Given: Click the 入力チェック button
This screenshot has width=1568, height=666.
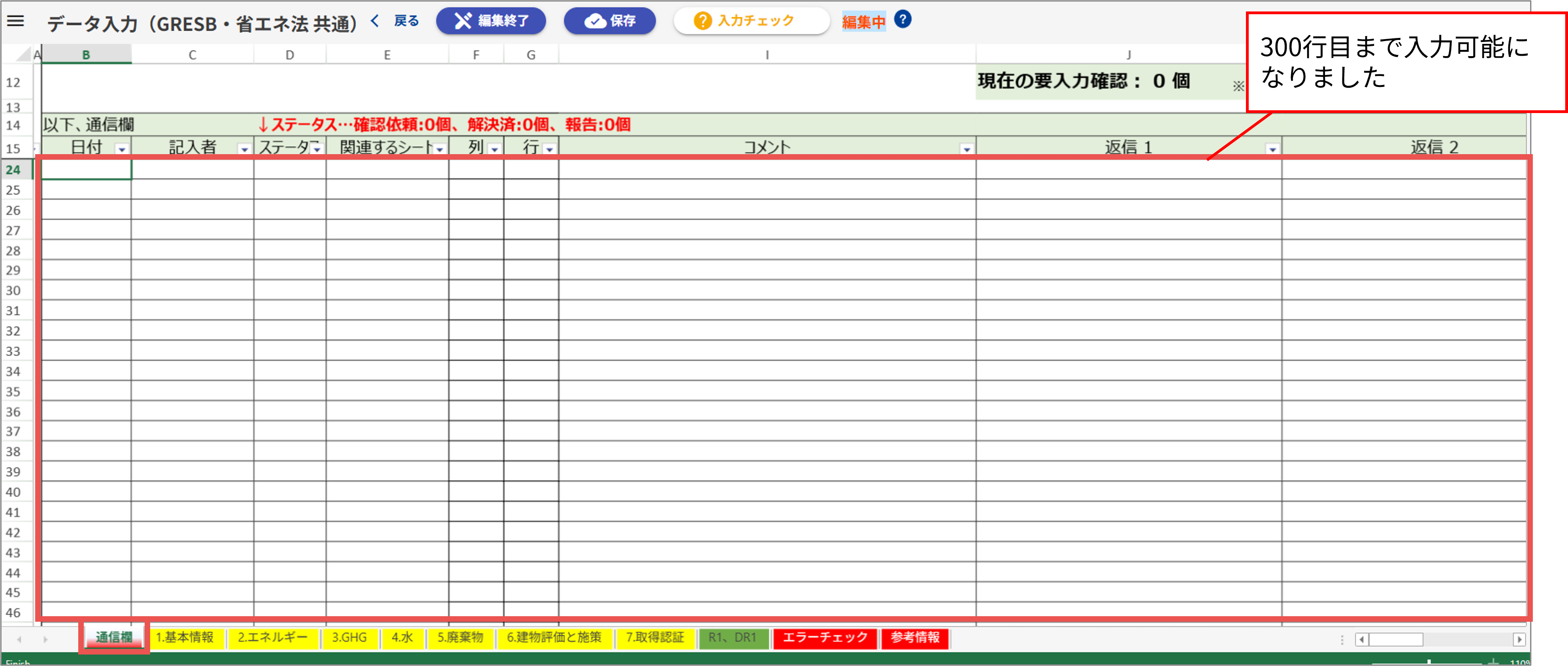Looking at the screenshot, I should click(751, 21).
